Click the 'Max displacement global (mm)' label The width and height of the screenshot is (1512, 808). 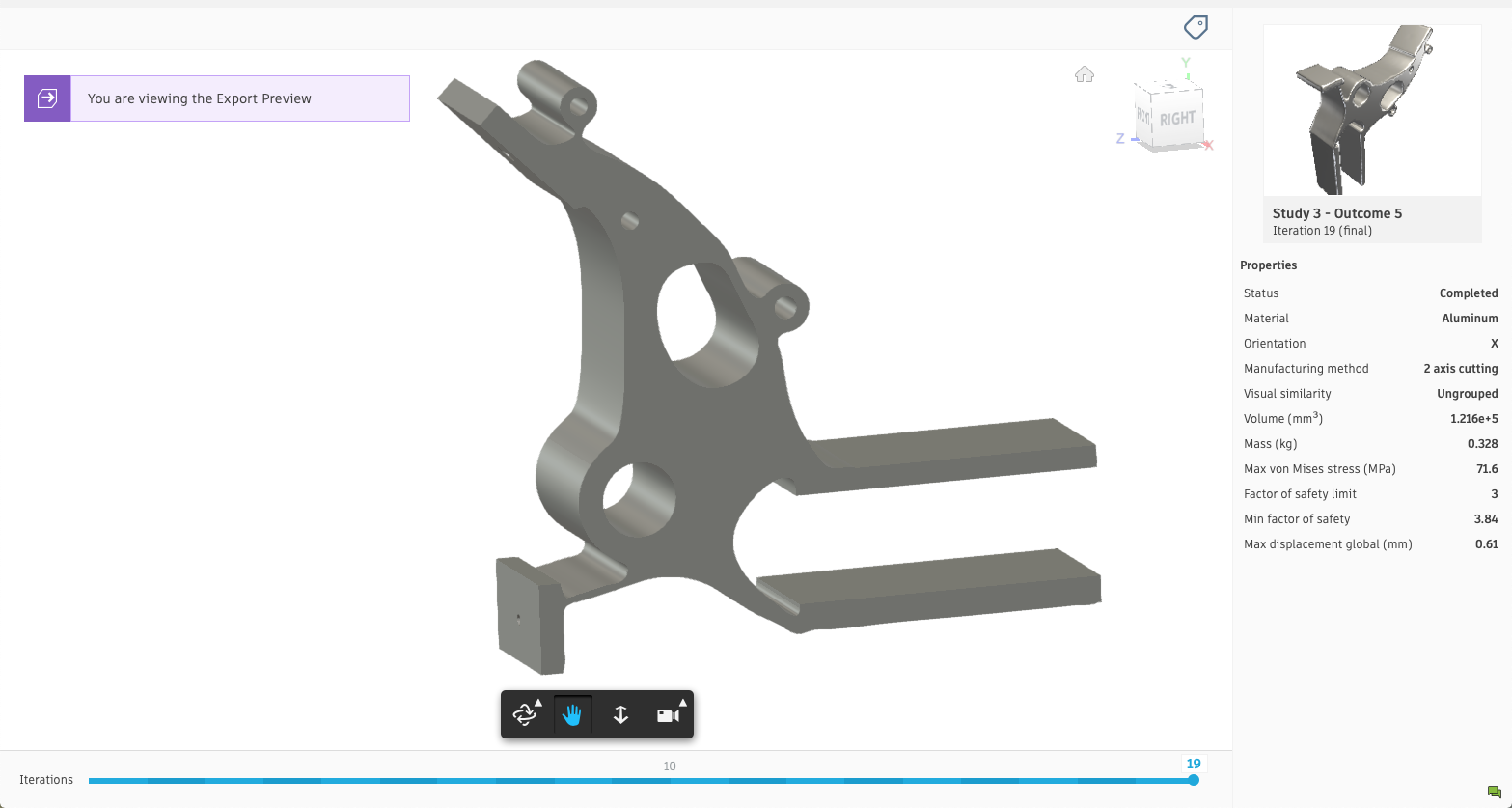pyautogui.click(x=1328, y=544)
